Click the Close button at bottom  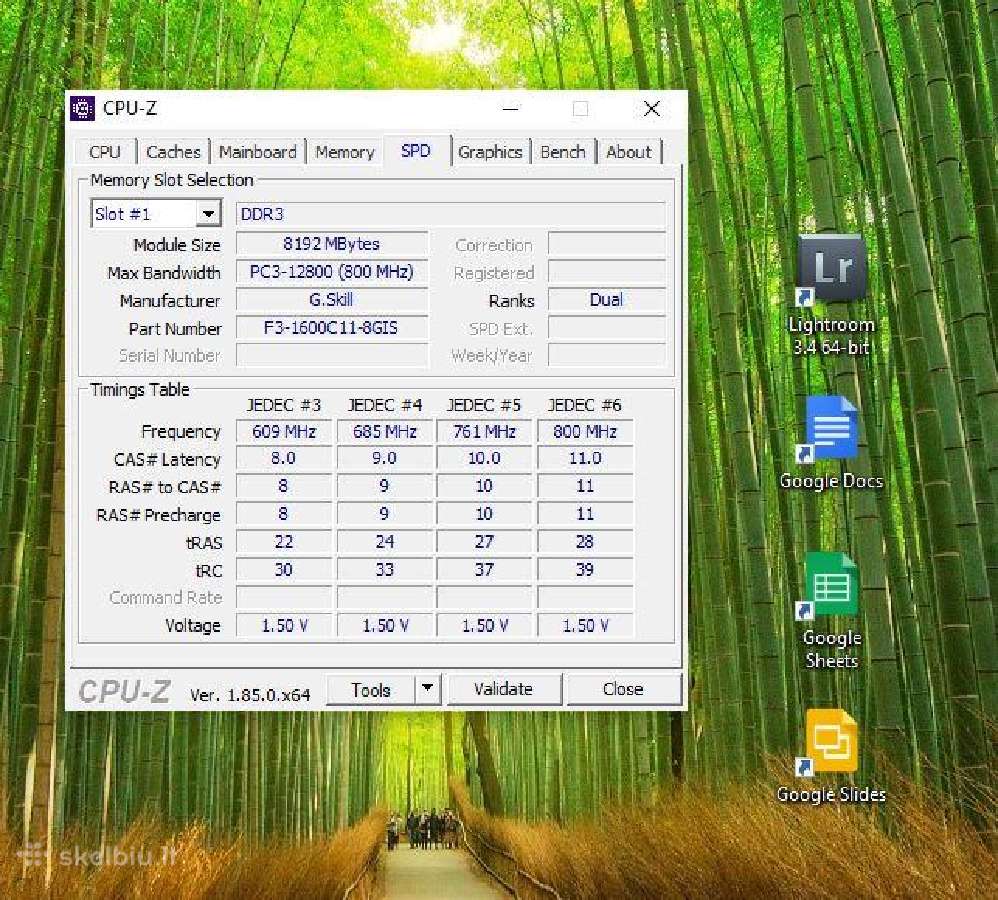[x=623, y=689]
